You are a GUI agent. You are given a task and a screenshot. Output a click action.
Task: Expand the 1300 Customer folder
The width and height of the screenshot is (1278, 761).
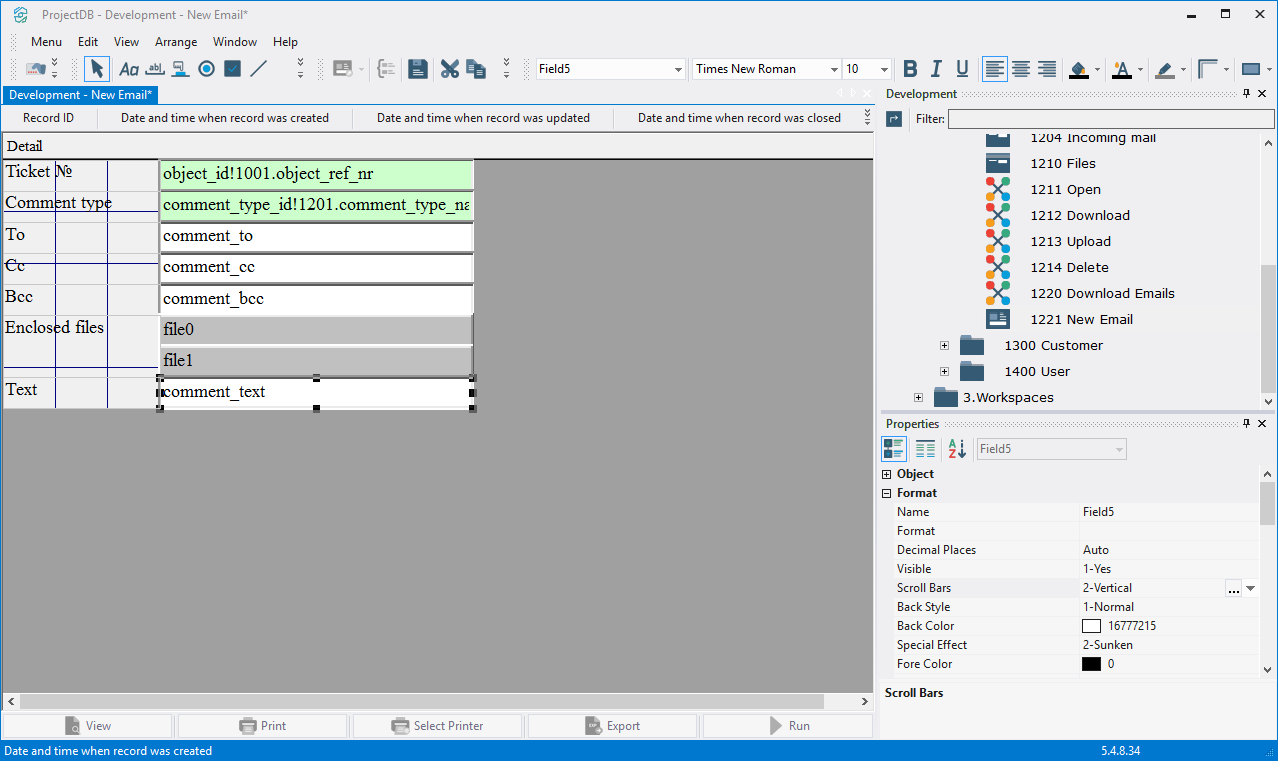[944, 345]
